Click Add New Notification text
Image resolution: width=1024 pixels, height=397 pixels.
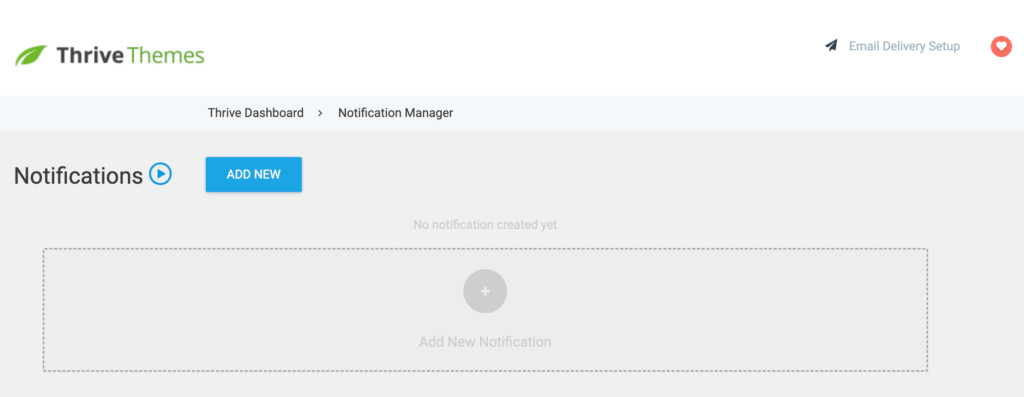(485, 341)
